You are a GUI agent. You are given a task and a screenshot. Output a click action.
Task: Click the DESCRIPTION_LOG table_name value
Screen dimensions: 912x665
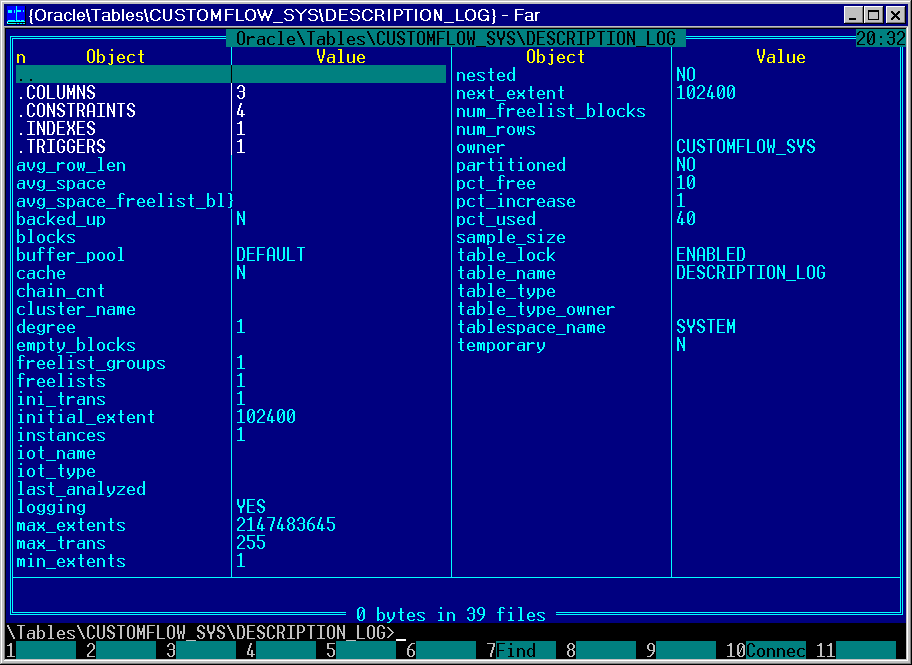pyautogui.click(x=751, y=273)
